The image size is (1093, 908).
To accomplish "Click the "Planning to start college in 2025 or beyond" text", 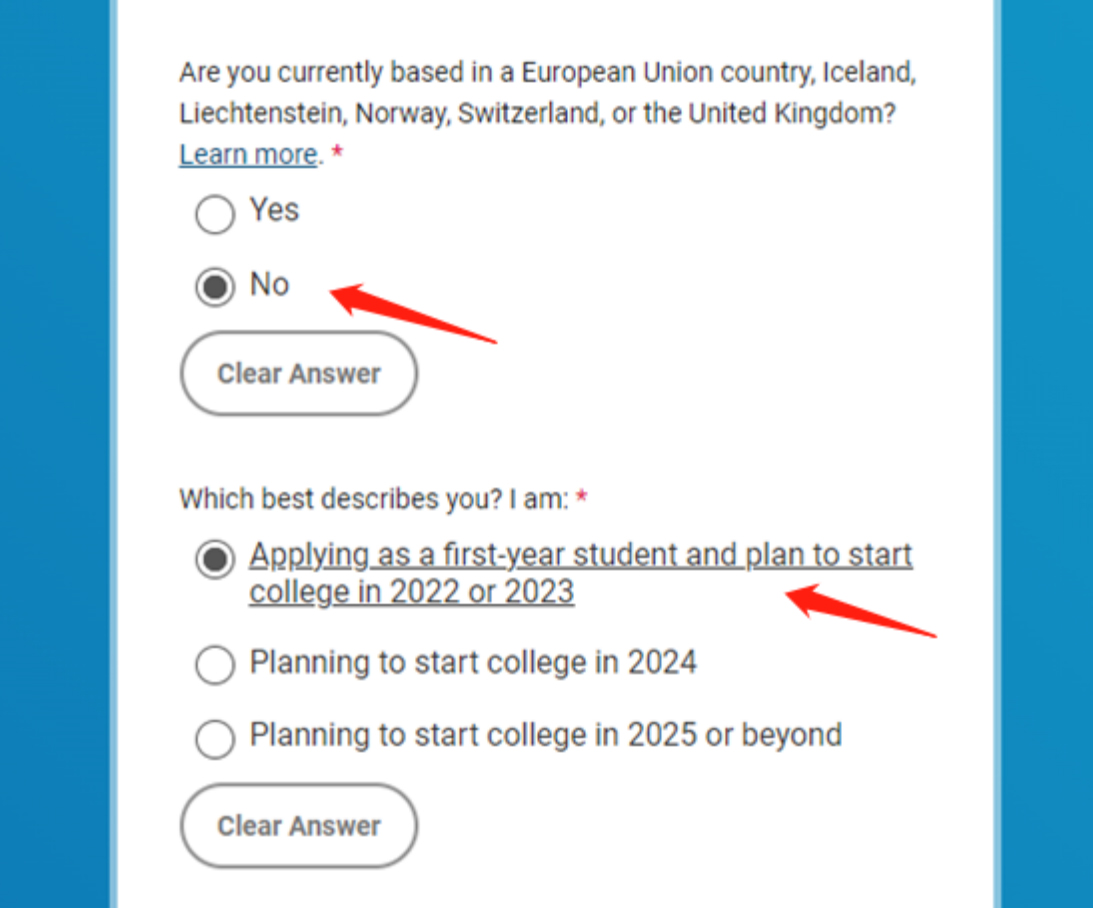I will [545, 735].
